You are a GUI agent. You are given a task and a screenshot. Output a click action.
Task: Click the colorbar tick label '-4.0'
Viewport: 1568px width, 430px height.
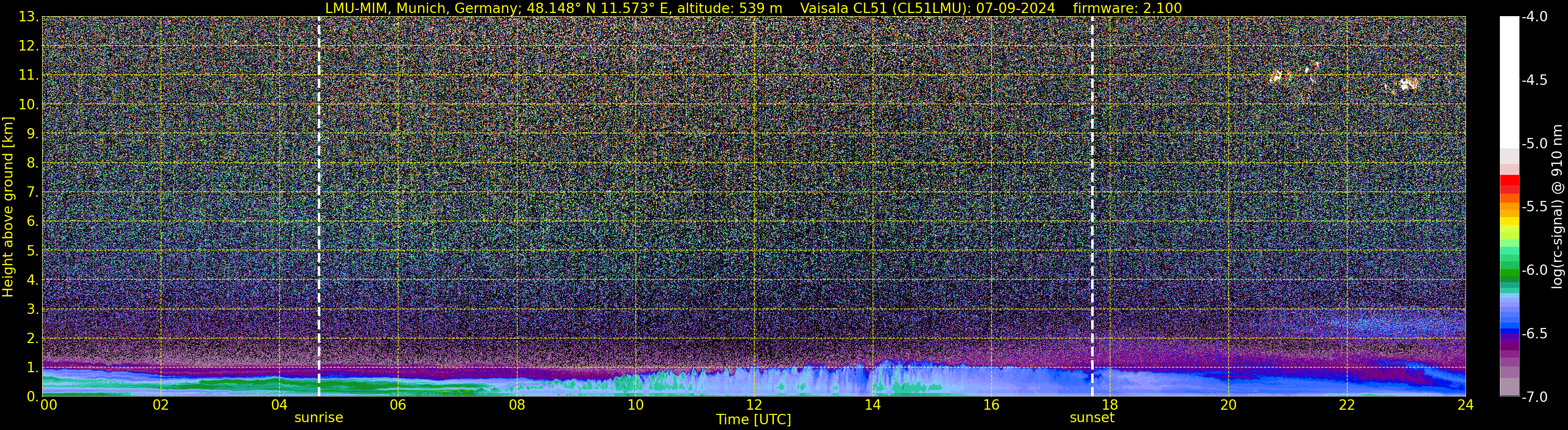pyautogui.click(x=1534, y=17)
